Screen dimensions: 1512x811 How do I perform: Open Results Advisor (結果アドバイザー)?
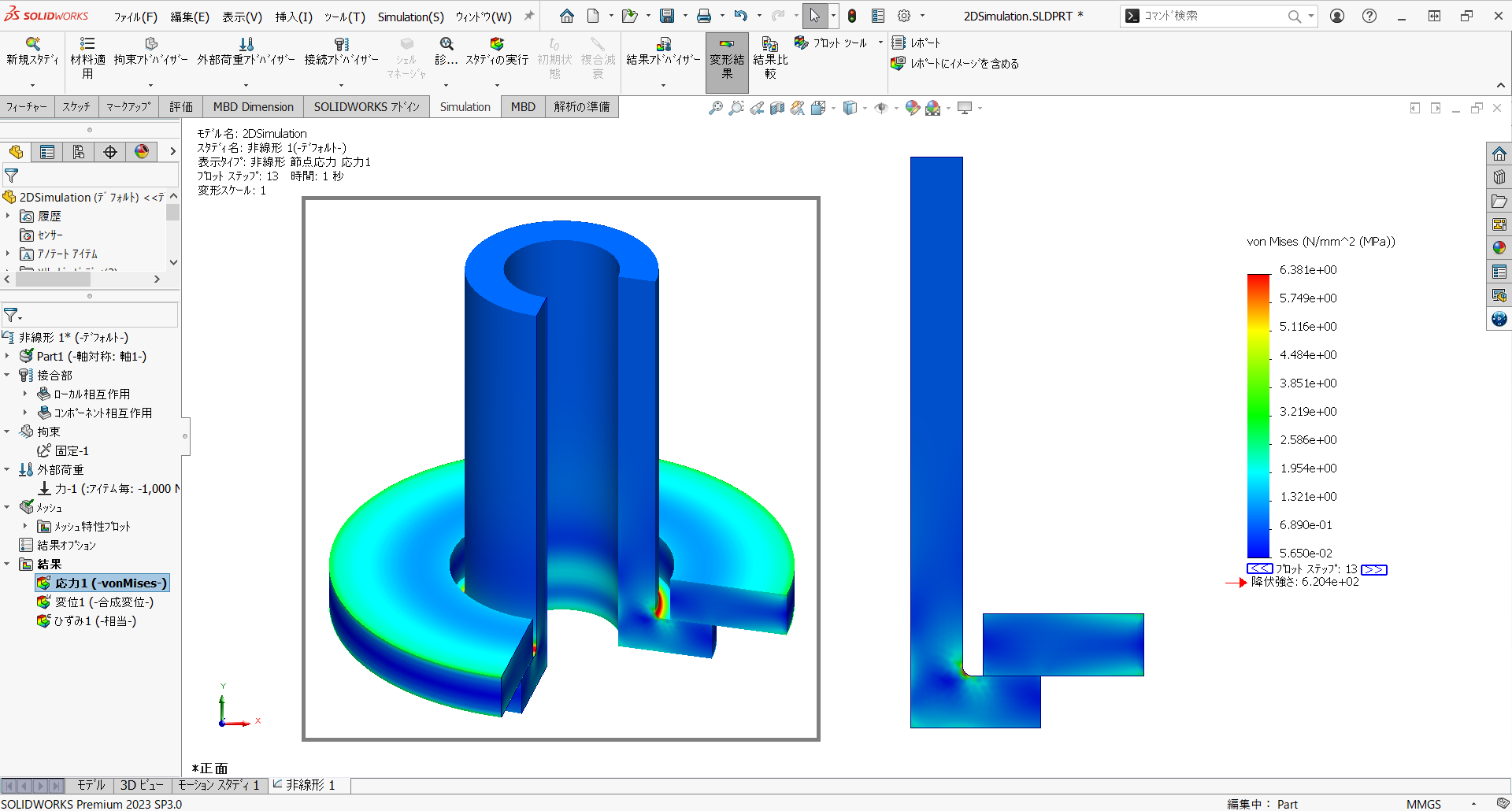coord(663,52)
